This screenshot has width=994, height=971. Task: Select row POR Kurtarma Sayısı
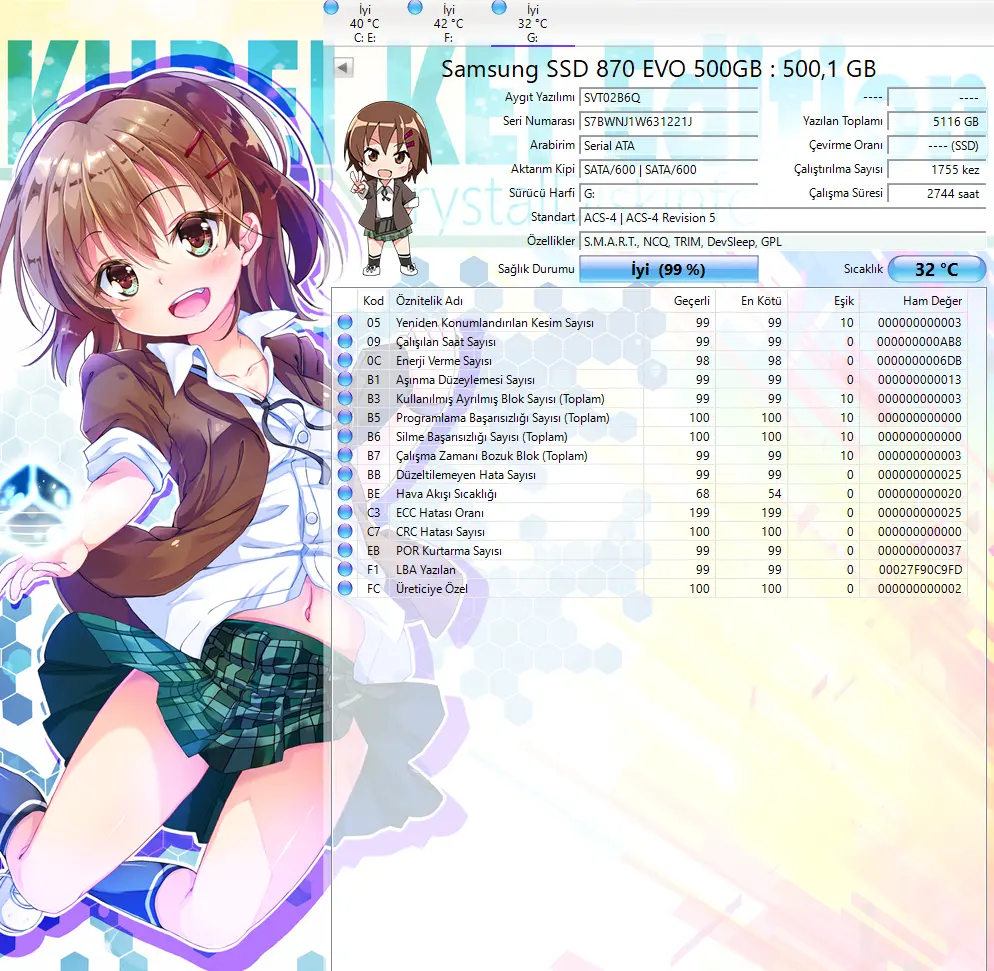(650, 551)
